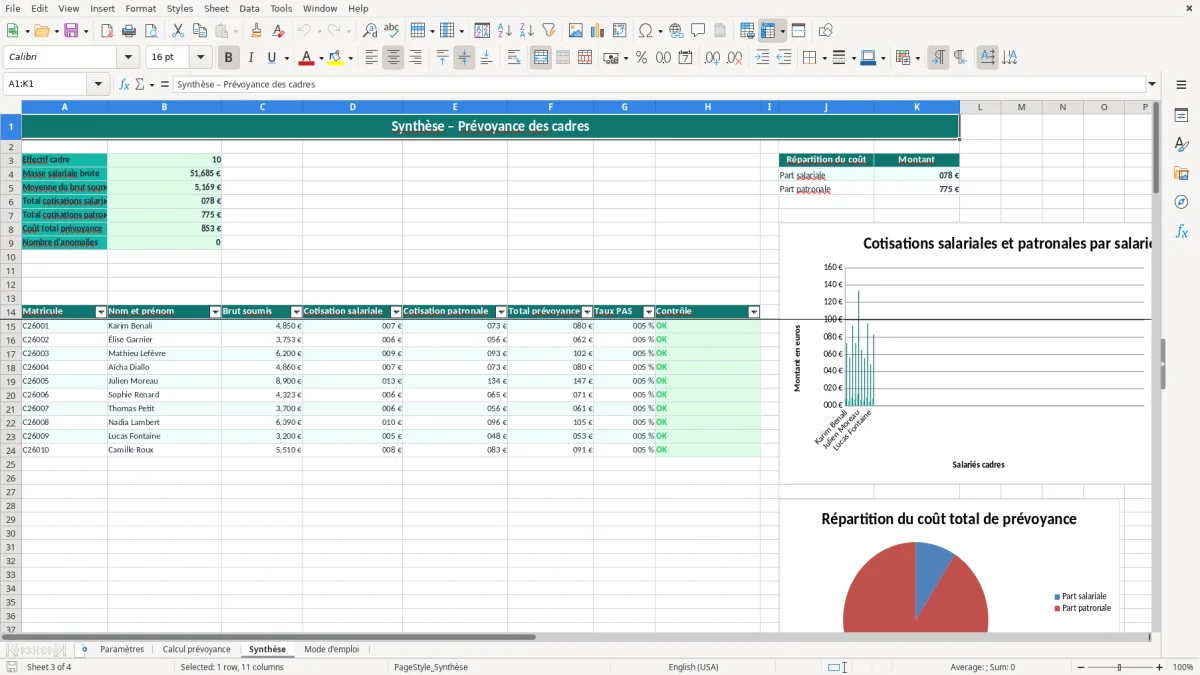Apply the red font color swatch

click(x=307, y=58)
